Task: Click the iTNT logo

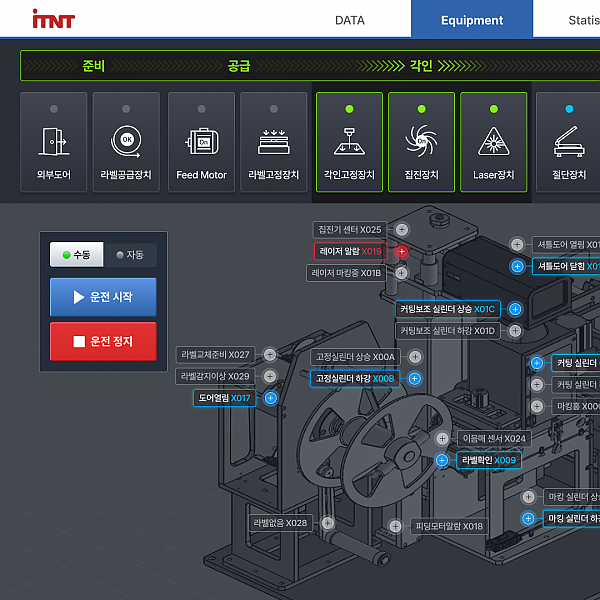Action: pos(53,20)
